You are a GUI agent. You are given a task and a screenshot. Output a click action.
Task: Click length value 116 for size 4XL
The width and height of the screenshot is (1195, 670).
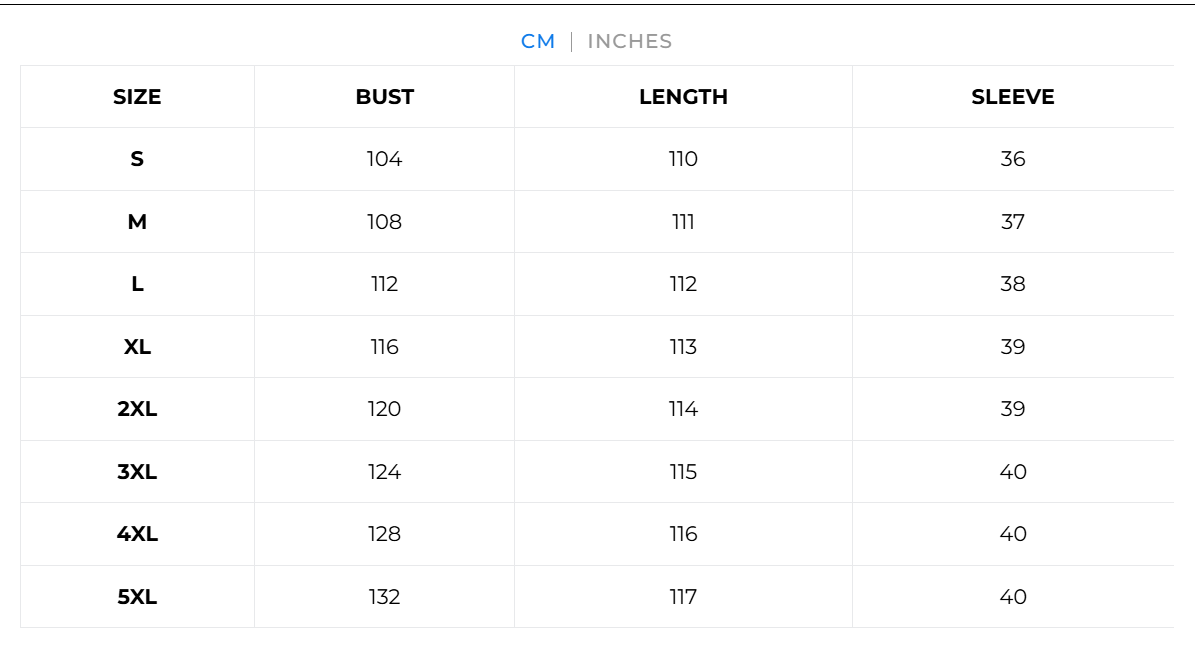(683, 534)
